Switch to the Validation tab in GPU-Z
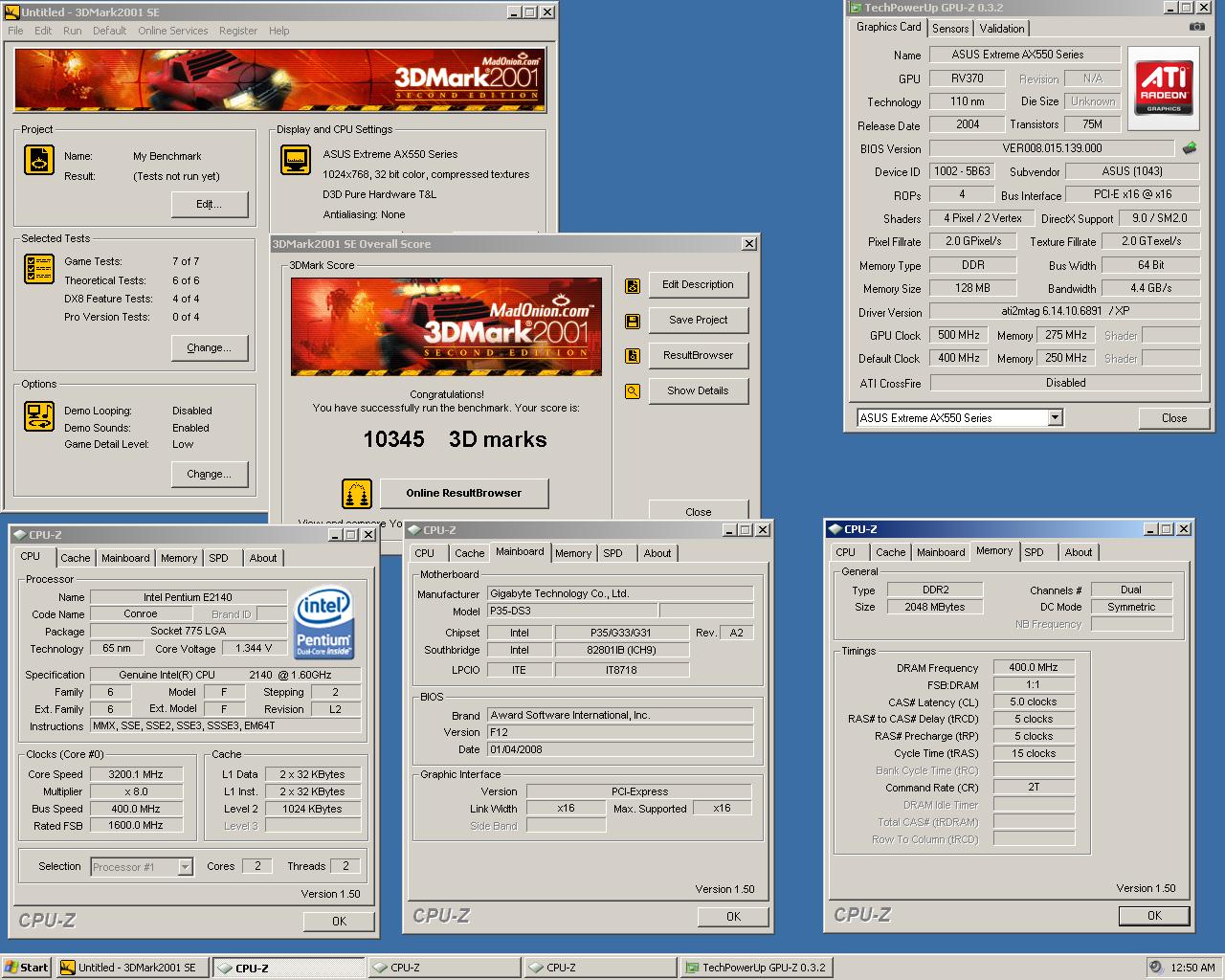This screenshot has height=980, width=1225. [x=1001, y=29]
